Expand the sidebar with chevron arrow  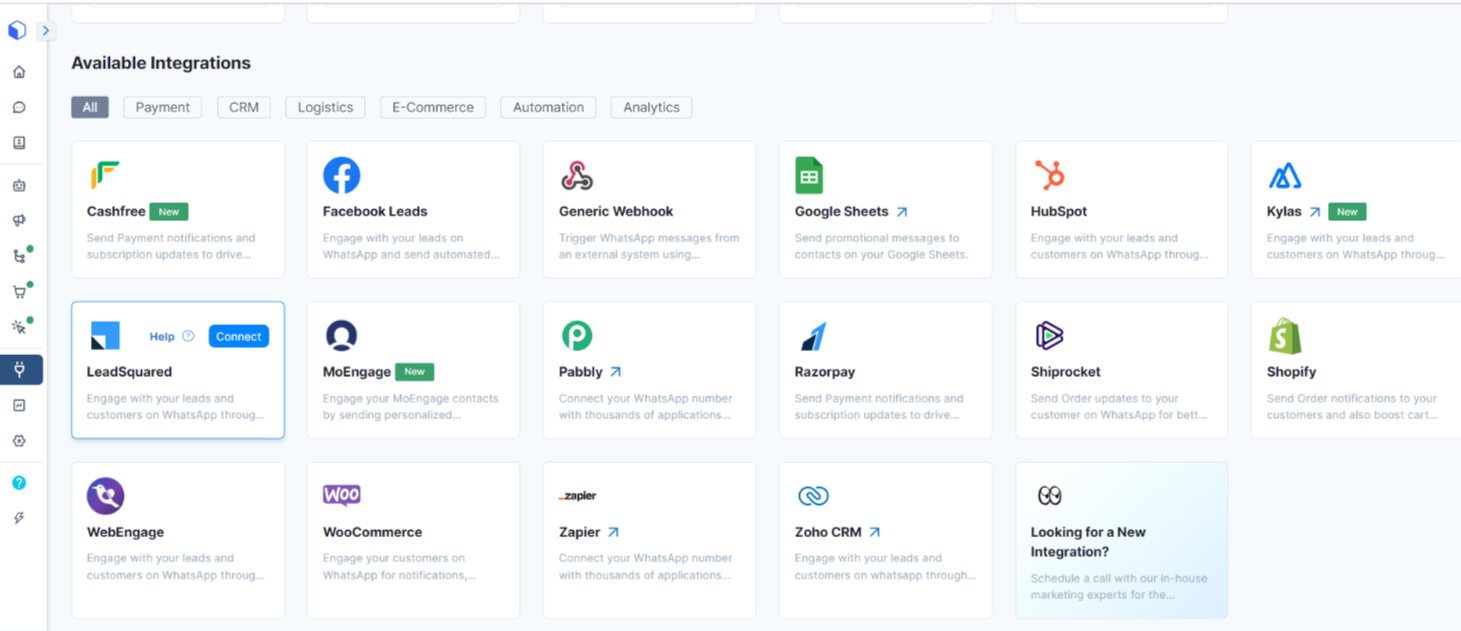pos(45,31)
